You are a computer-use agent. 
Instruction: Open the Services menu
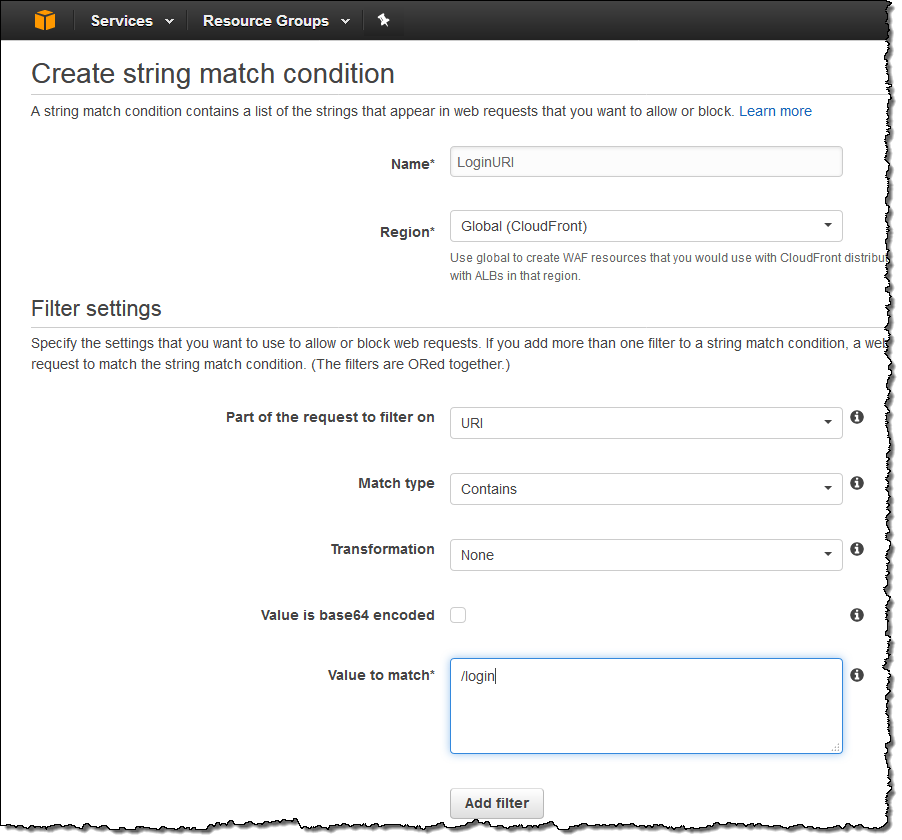point(131,20)
